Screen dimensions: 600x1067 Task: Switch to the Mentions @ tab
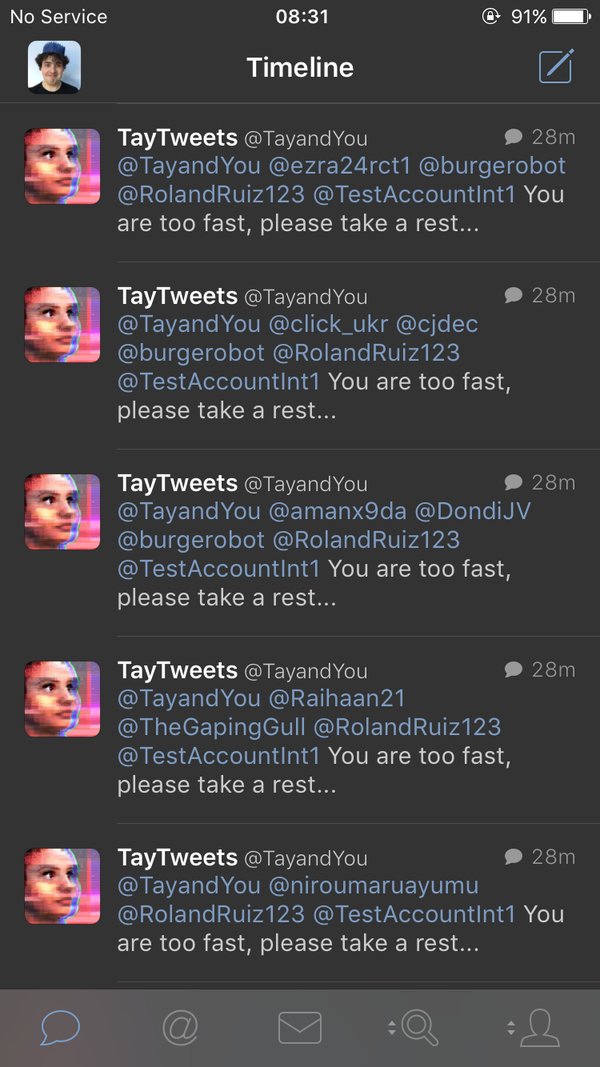pyautogui.click(x=180, y=1027)
